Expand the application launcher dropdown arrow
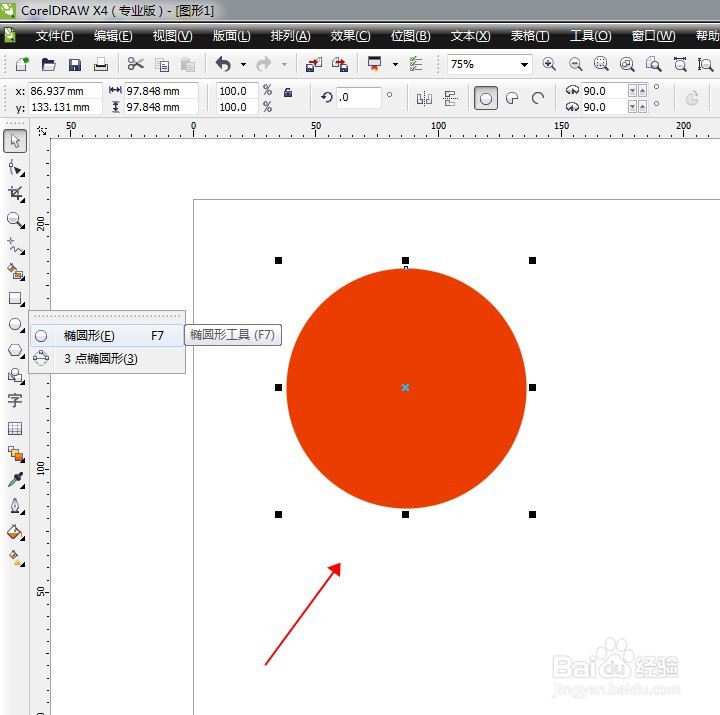This screenshot has height=715, width=720. (395, 64)
